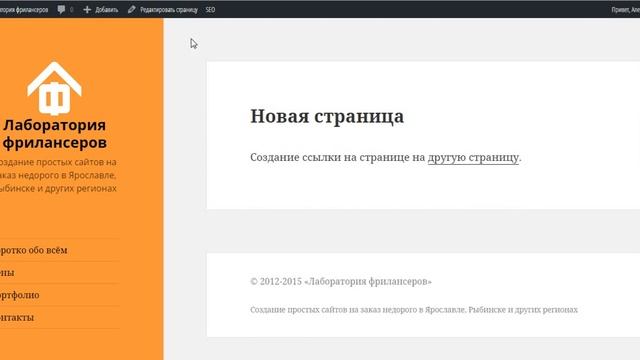Click the Новая страница heading

(x=327, y=116)
